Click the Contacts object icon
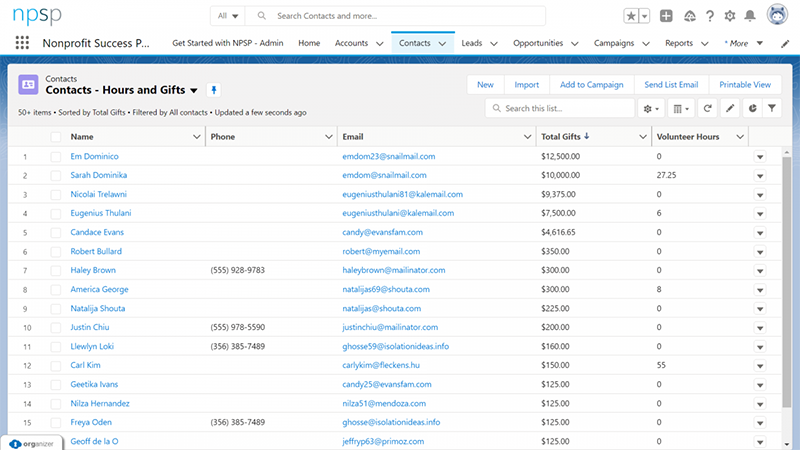This screenshot has width=800, height=450. 28,85
